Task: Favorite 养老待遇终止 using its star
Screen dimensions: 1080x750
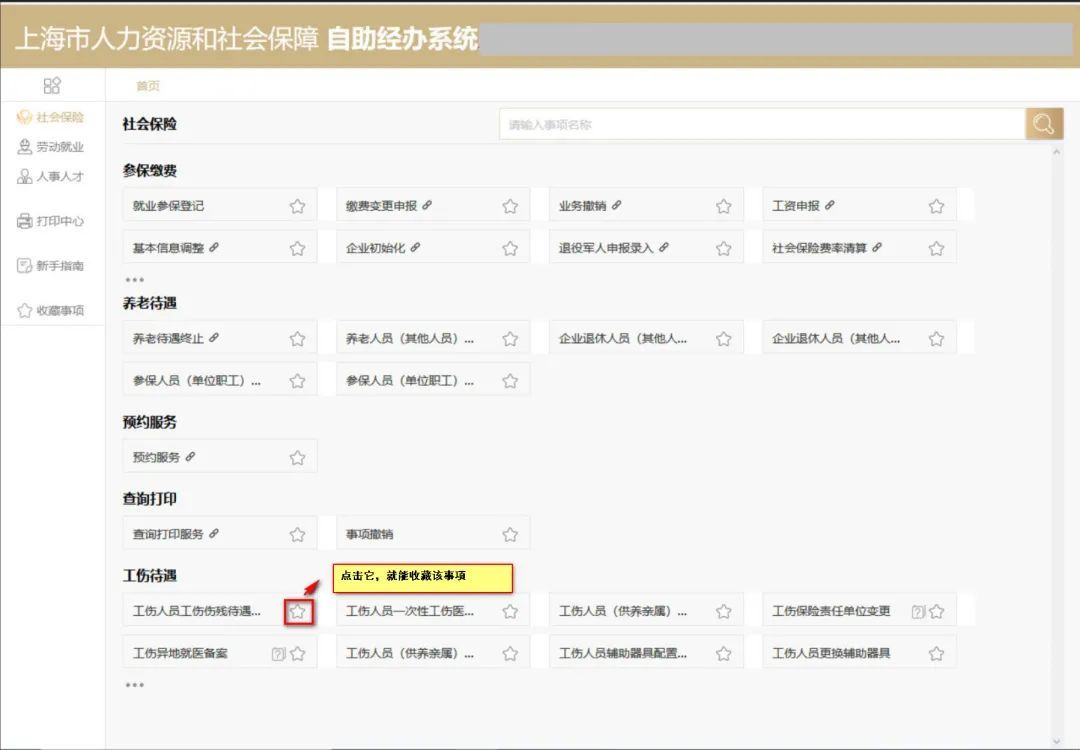Action: (x=298, y=338)
